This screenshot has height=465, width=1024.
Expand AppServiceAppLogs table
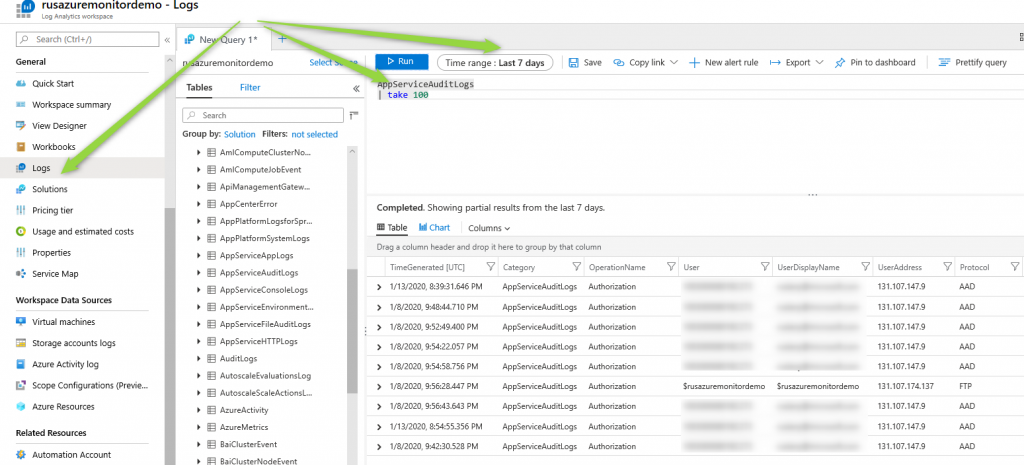point(199,255)
